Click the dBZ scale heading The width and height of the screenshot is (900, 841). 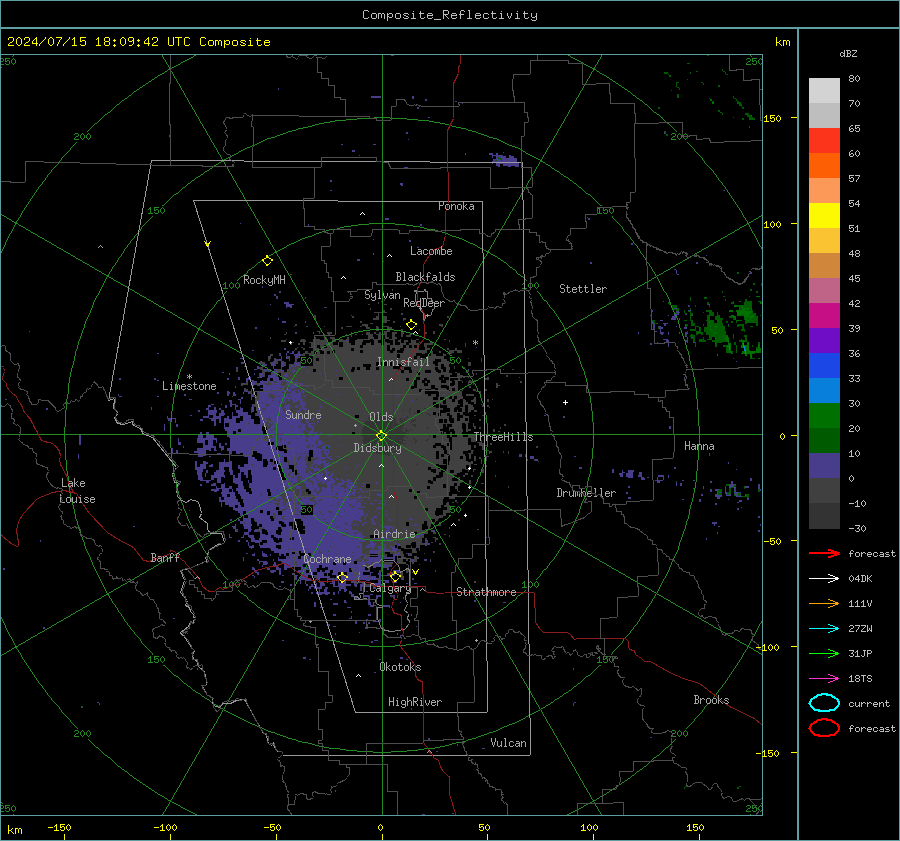[848, 54]
